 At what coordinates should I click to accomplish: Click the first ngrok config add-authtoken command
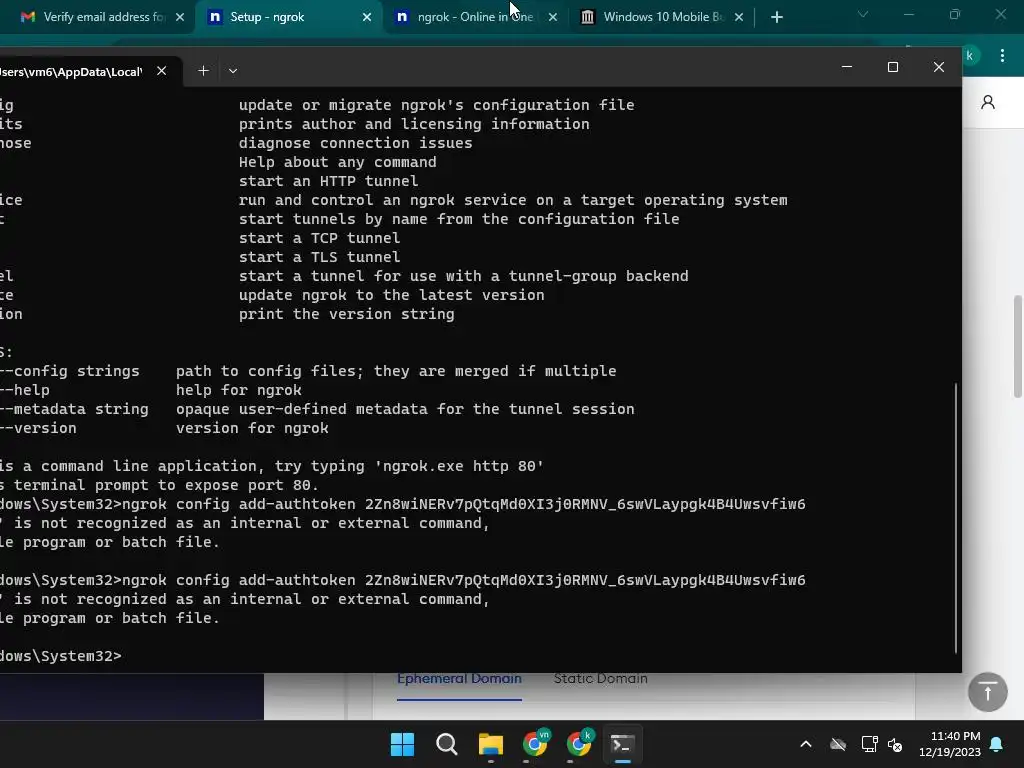[x=464, y=504]
